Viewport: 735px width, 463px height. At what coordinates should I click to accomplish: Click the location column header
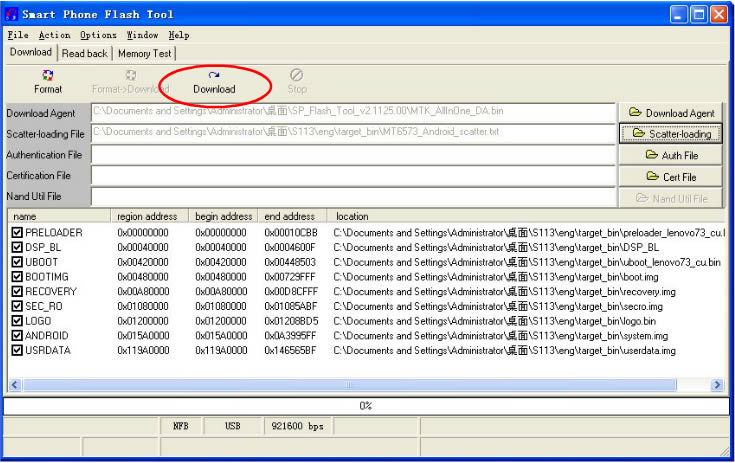pyautogui.click(x=352, y=216)
